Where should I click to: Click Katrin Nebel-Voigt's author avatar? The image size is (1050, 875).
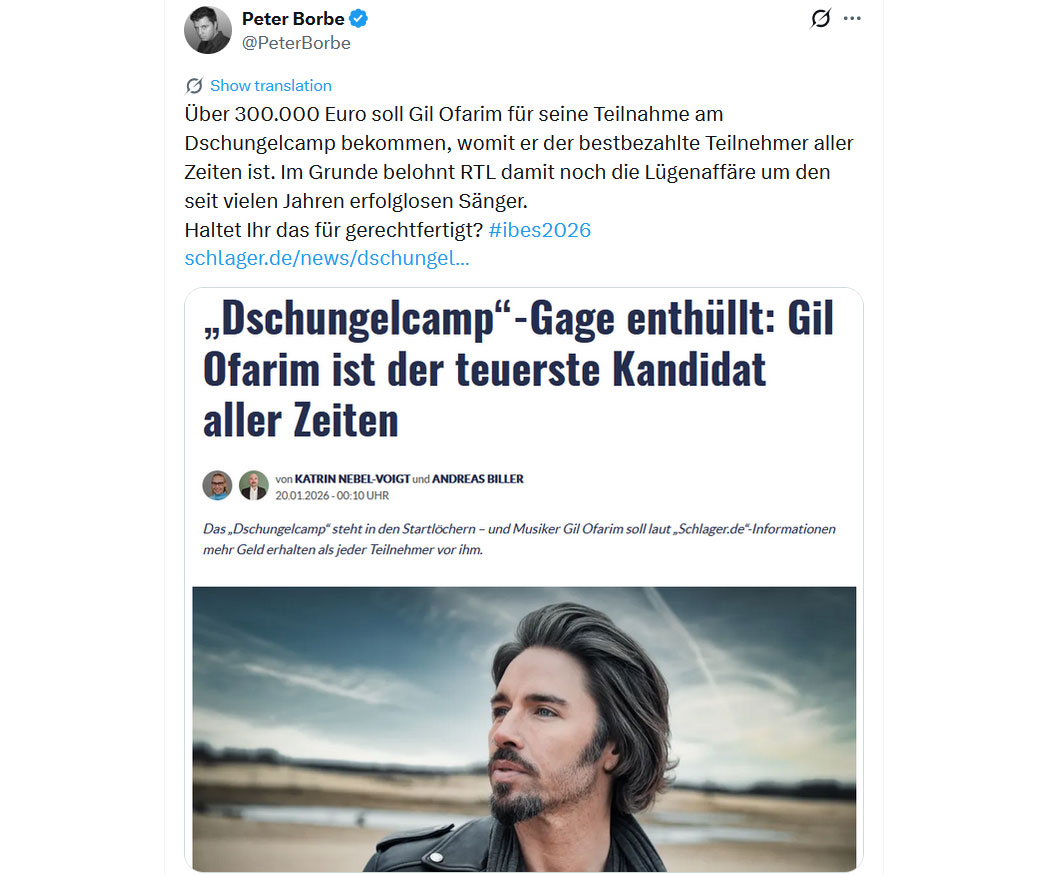coord(218,485)
